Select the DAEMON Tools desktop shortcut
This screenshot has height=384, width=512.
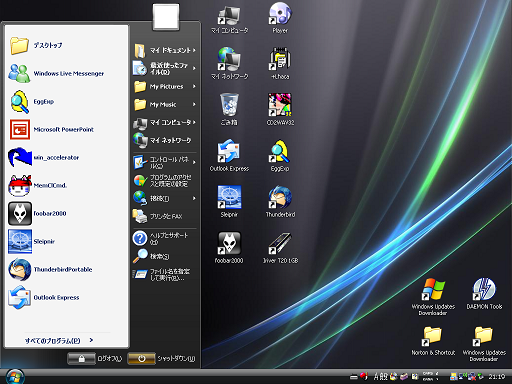[x=484, y=294]
